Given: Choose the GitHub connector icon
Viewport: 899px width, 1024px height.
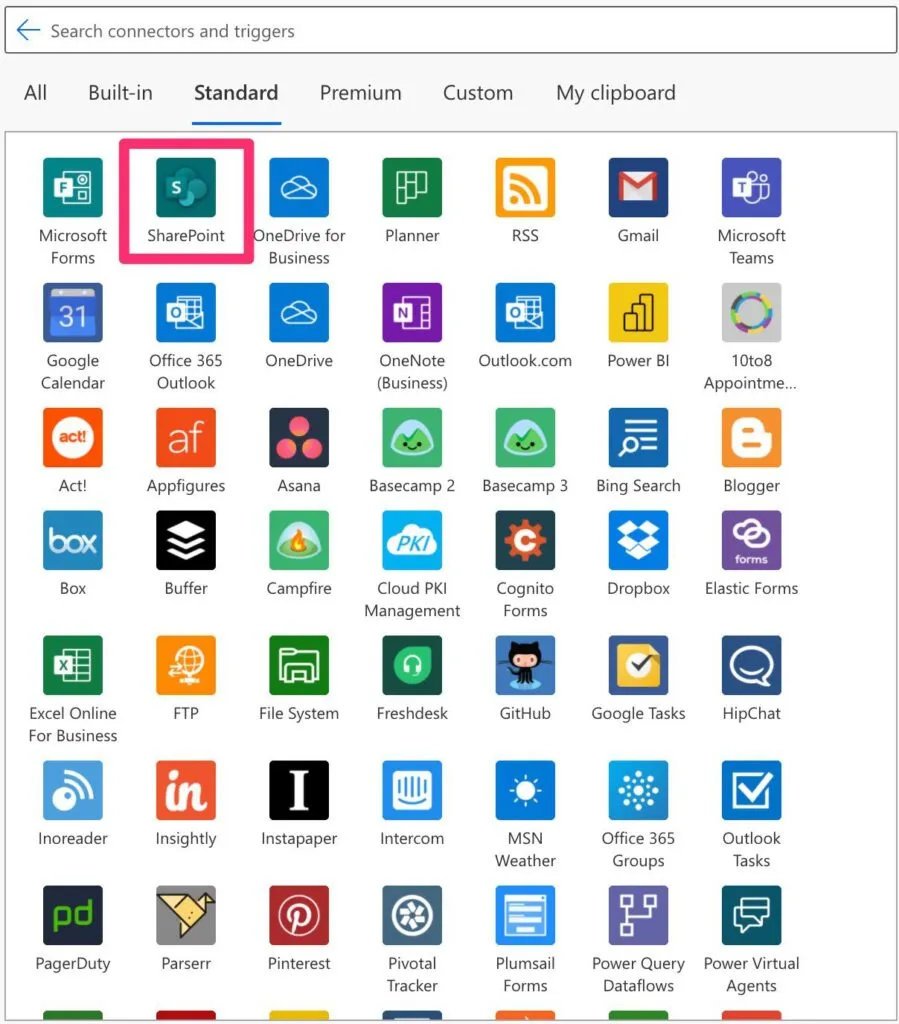Looking at the screenshot, I should [x=525, y=666].
